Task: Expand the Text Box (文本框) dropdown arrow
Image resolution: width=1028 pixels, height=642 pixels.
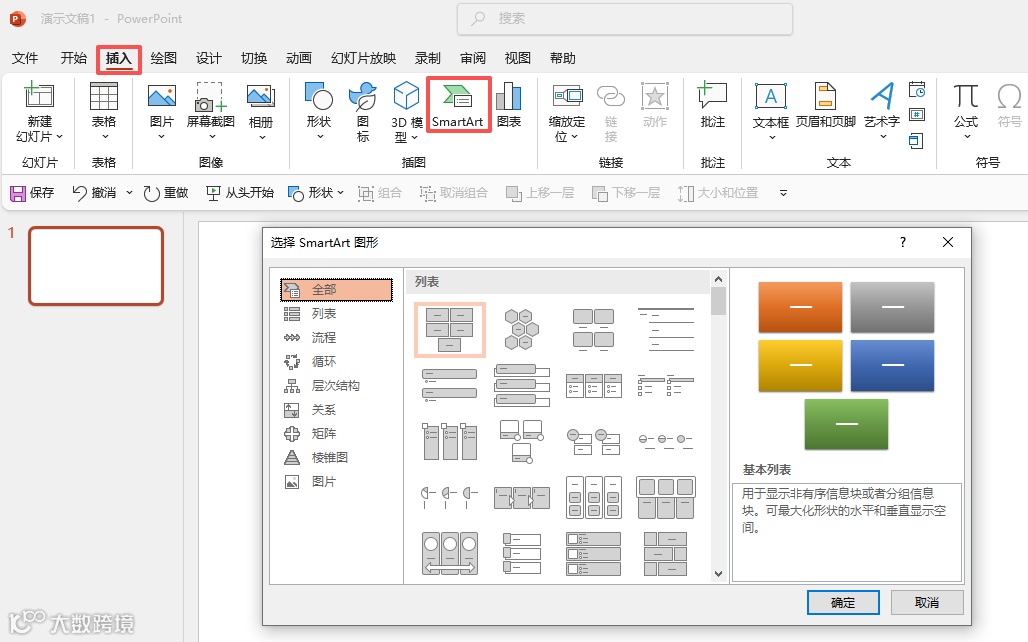Action: pyautogui.click(x=772, y=137)
